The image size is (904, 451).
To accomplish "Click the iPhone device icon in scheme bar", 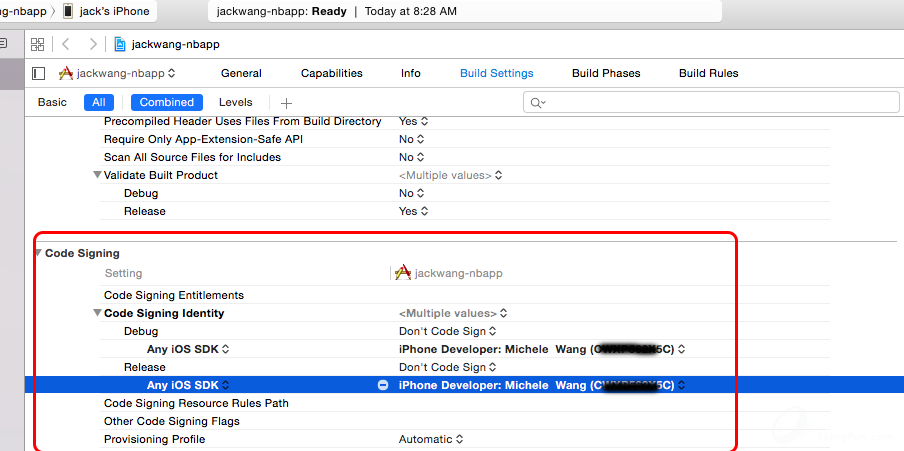I will 69,11.
